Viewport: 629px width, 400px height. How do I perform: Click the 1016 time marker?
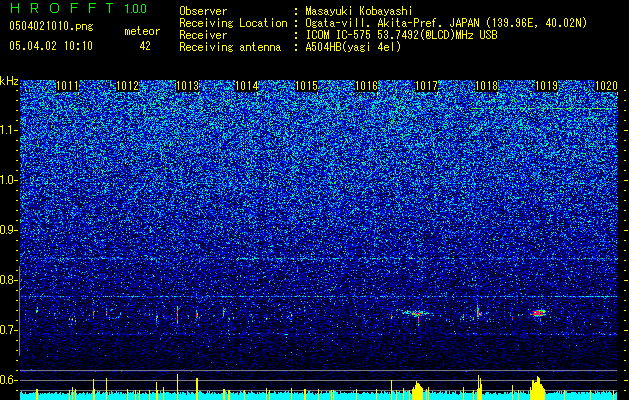[x=367, y=86]
